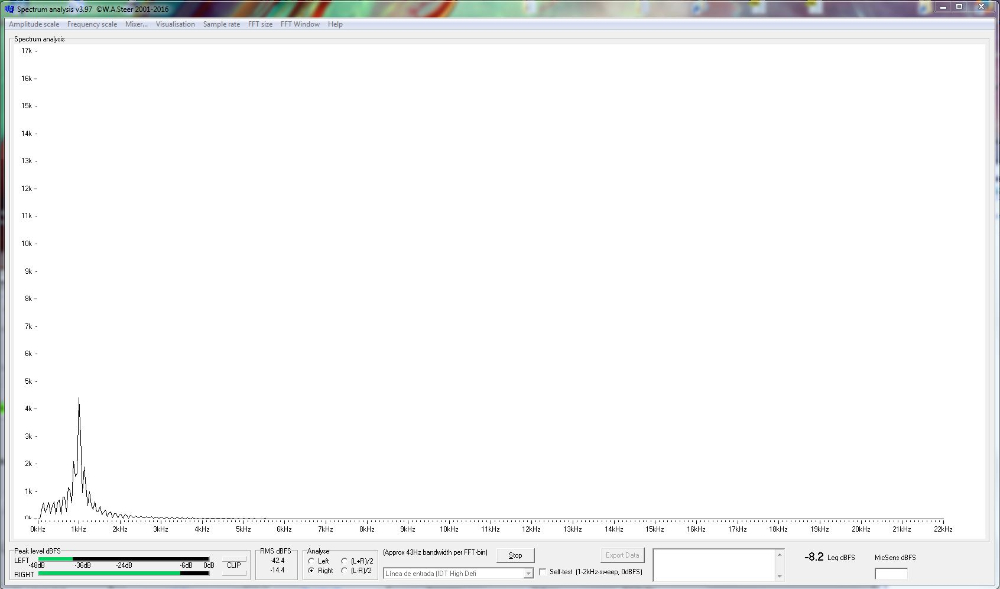Click the 17k amplitude axis label
Screen dimensions: 1000x589
tap(27, 51)
